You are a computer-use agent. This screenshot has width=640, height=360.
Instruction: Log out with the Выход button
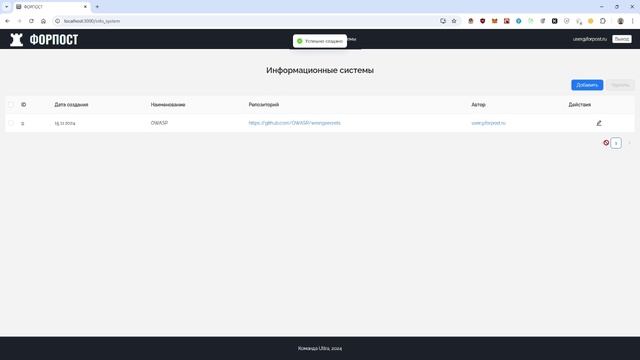622,39
